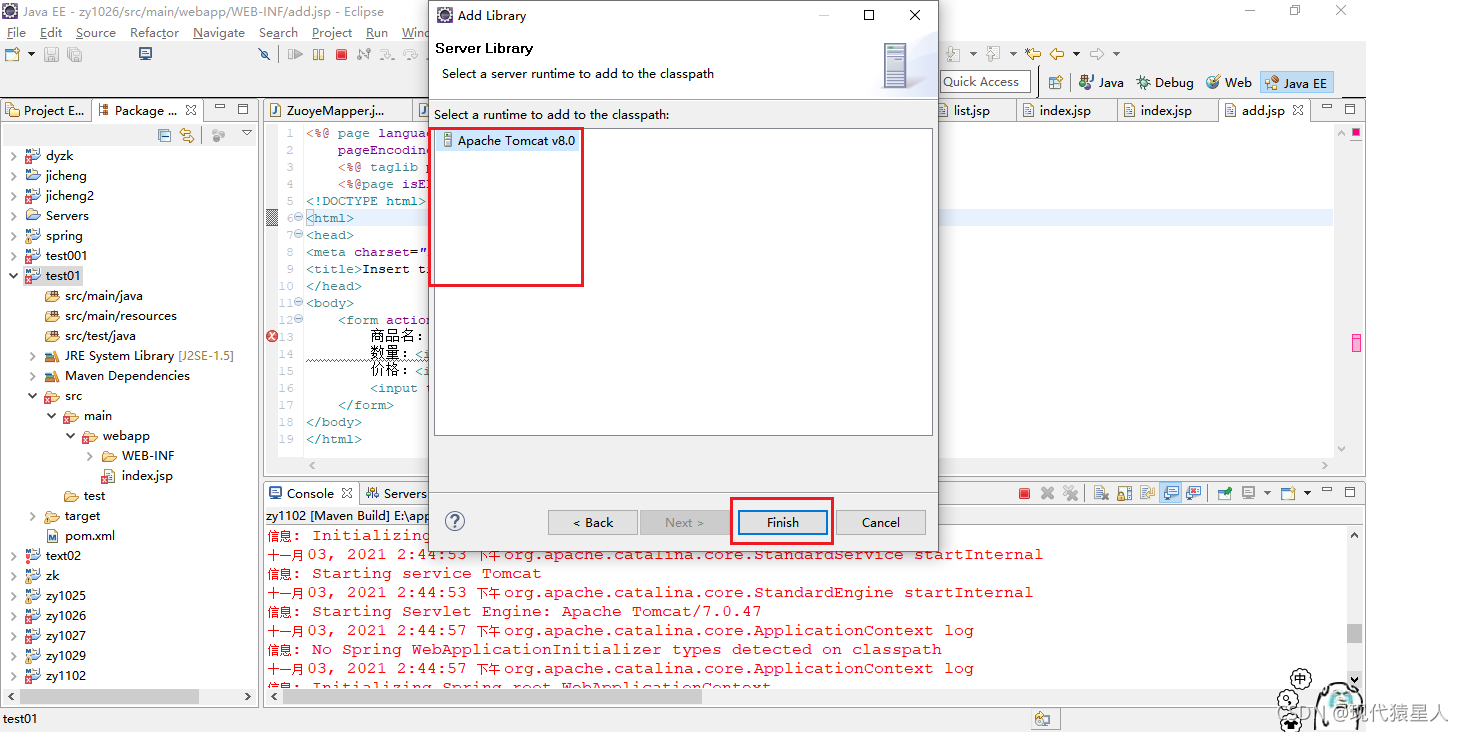Toggle Scroll Lock in Console toolbar
The height and width of the screenshot is (732, 1464).
coord(1124,493)
